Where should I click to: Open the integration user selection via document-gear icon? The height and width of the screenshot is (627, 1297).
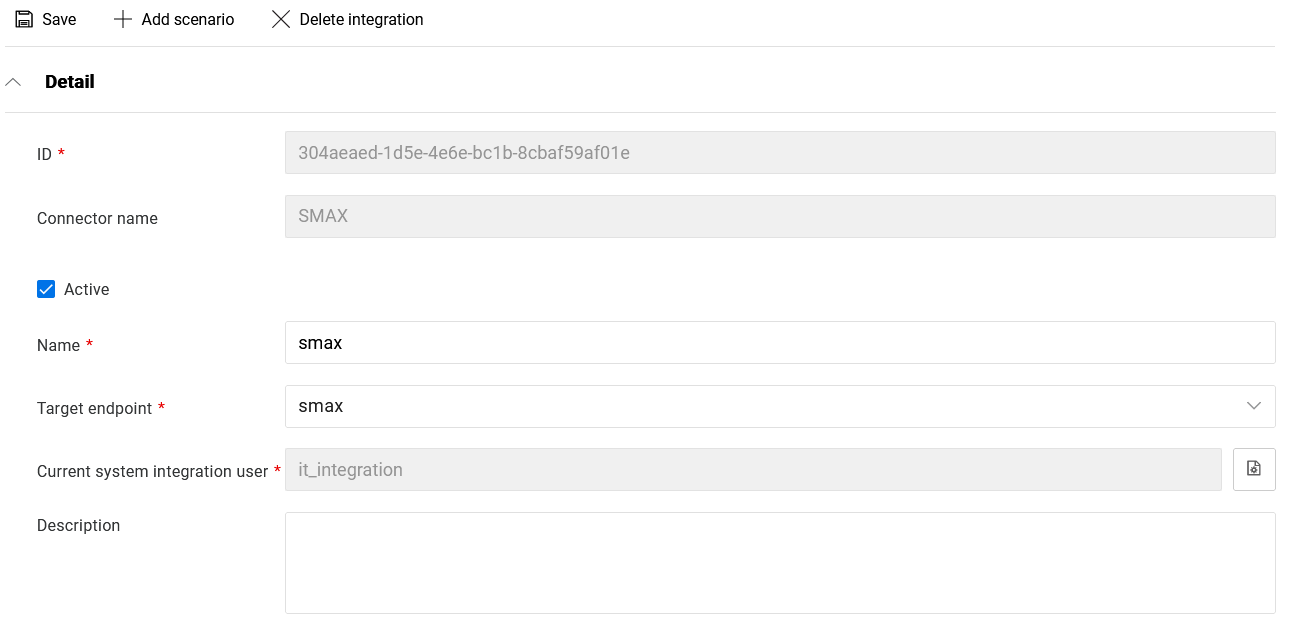point(1254,469)
